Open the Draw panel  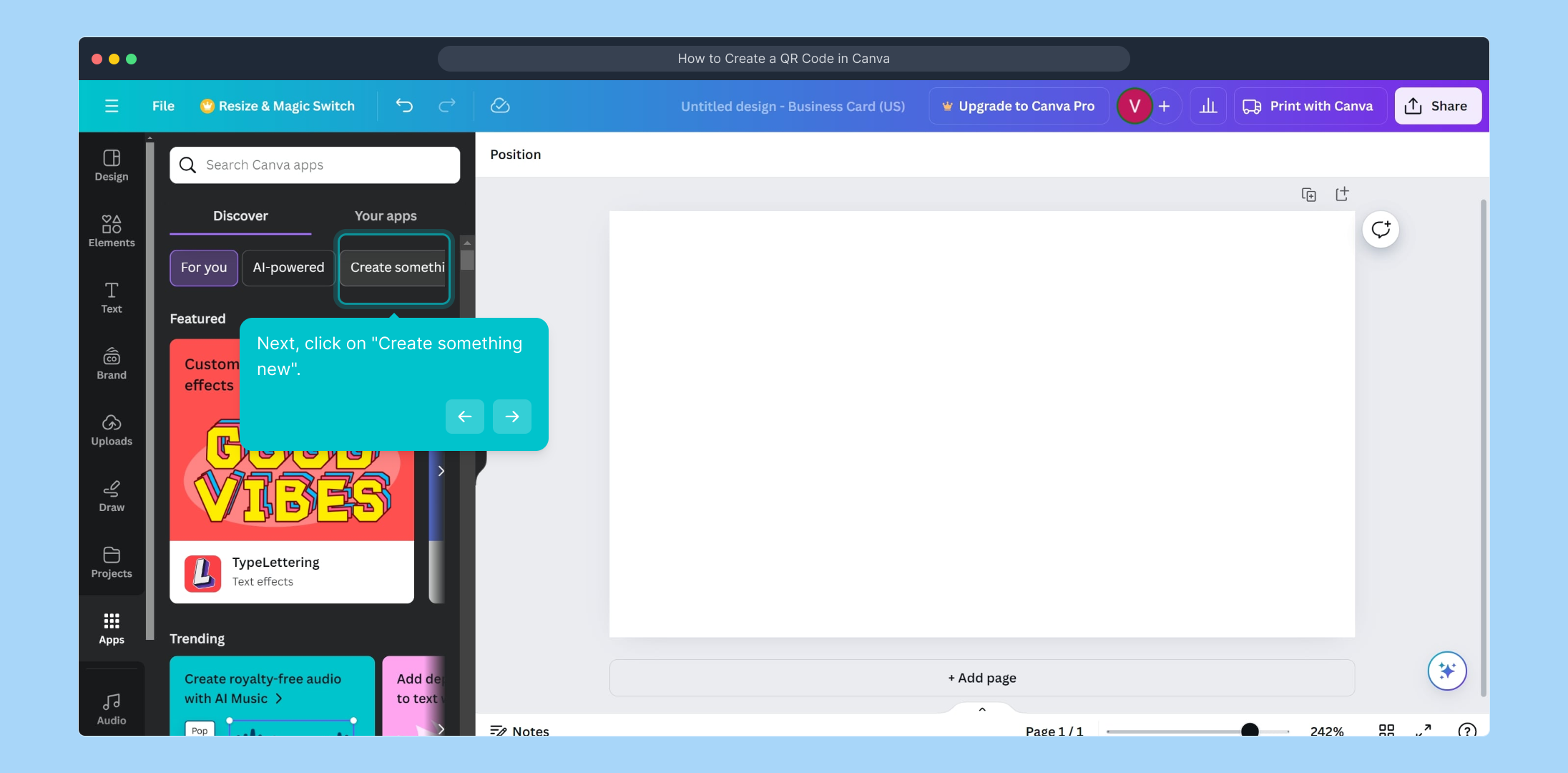pyautogui.click(x=112, y=495)
